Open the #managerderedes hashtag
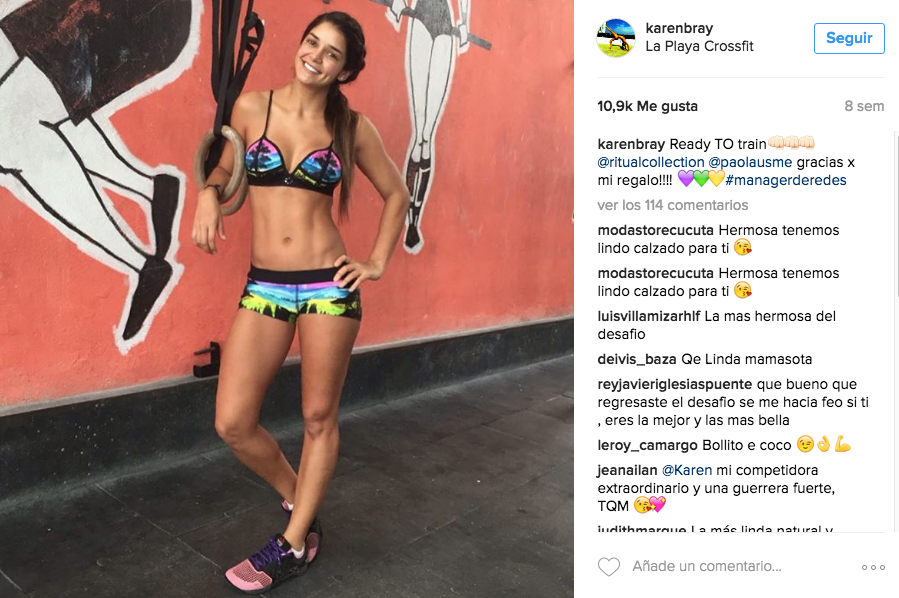 (785, 180)
